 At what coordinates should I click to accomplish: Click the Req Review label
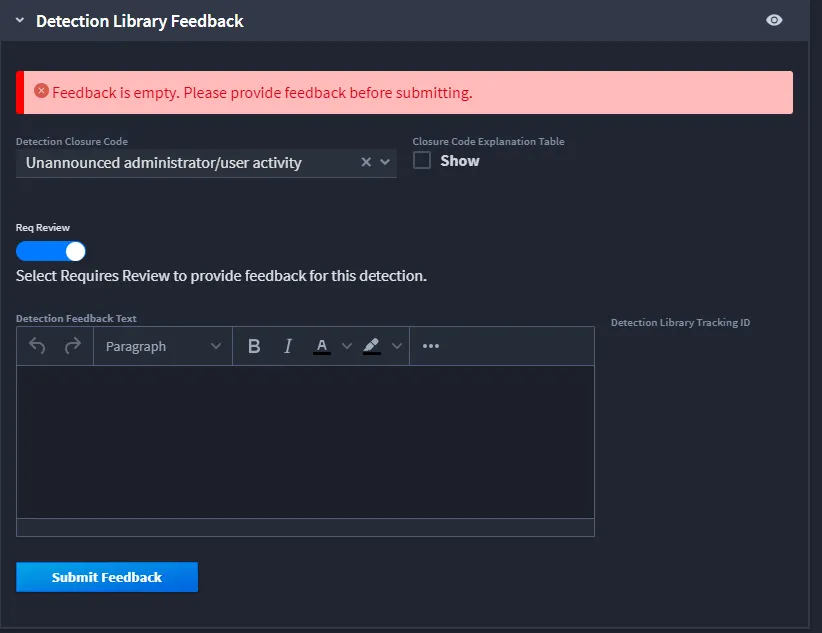[43, 228]
